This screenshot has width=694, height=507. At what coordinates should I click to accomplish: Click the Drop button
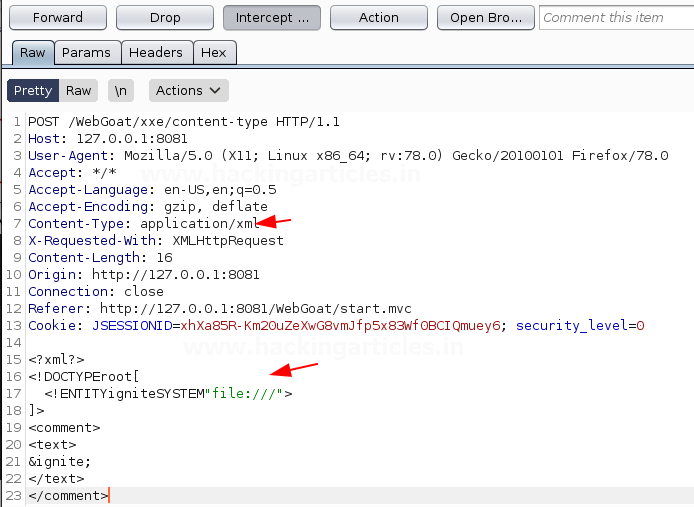pyautogui.click(x=165, y=18)
